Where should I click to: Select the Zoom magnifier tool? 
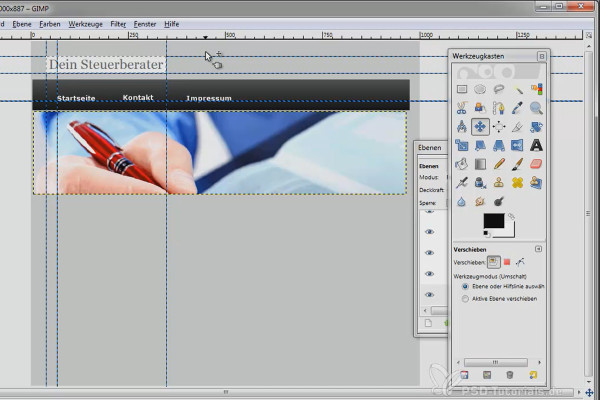pos(537,108)
